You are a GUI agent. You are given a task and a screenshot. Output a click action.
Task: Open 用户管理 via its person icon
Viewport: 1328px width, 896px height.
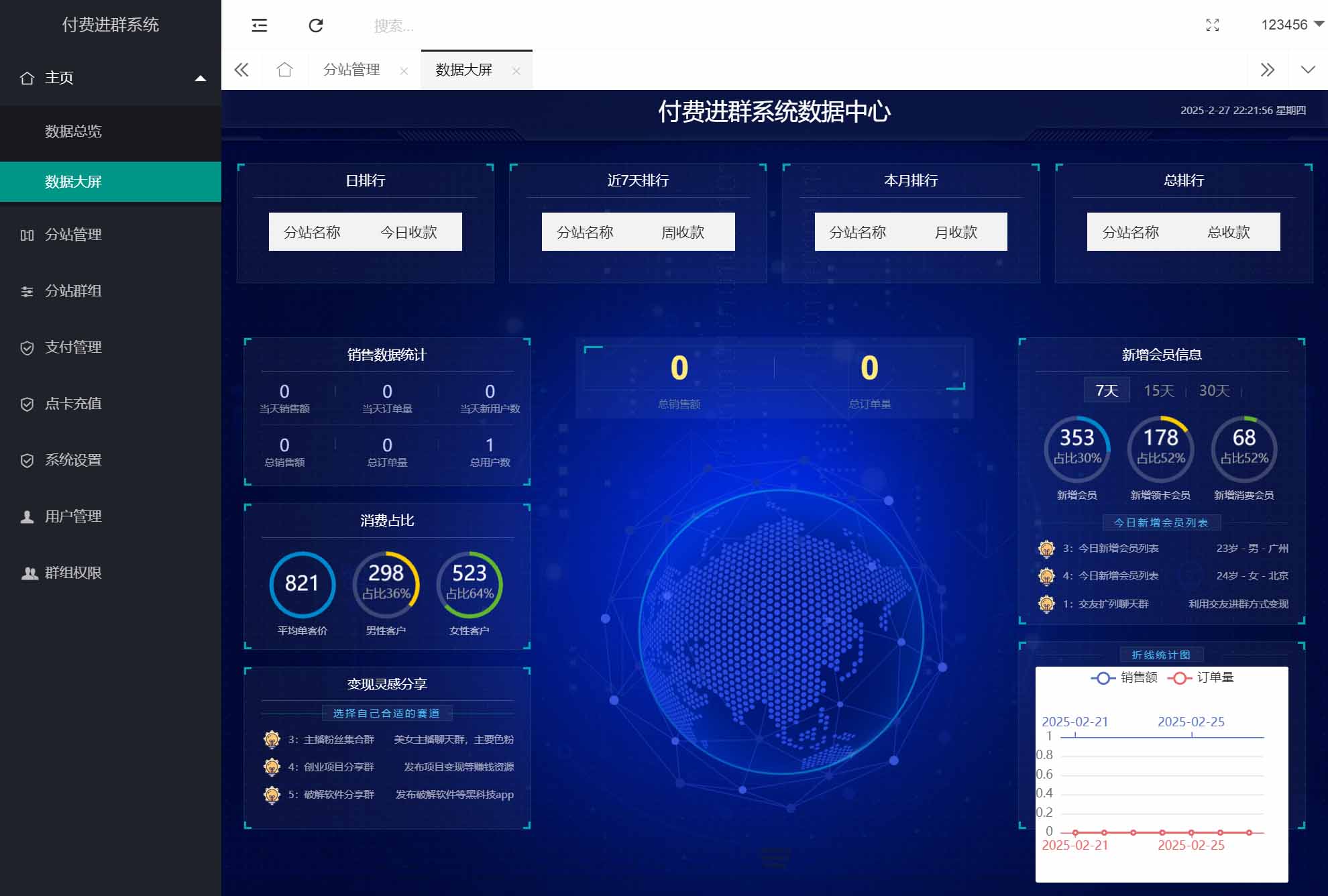(27, 516)
